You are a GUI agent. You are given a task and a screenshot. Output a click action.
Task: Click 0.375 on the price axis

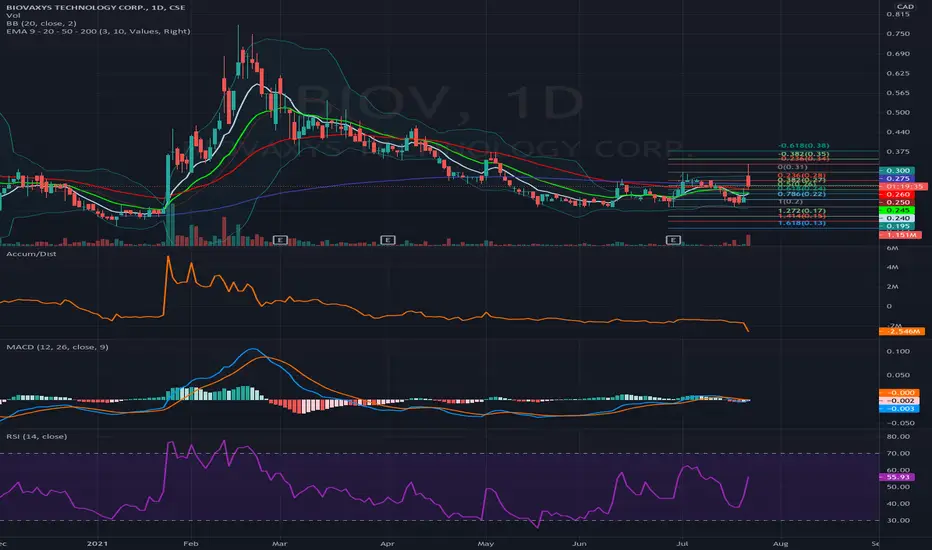898,152
